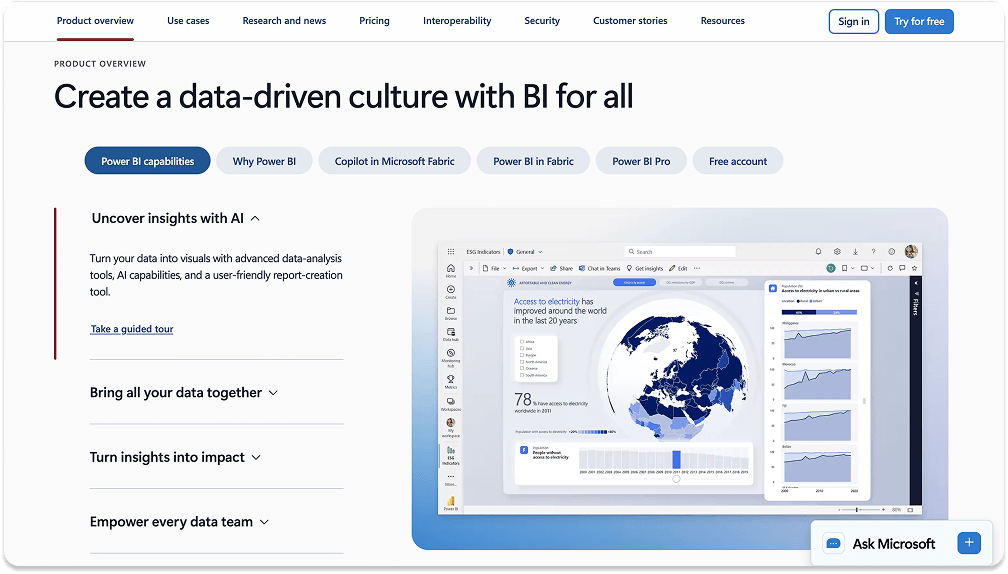The height and width of the screenshot is (574, 1008).
Task: Click the Try for free button
Action: 919,21
